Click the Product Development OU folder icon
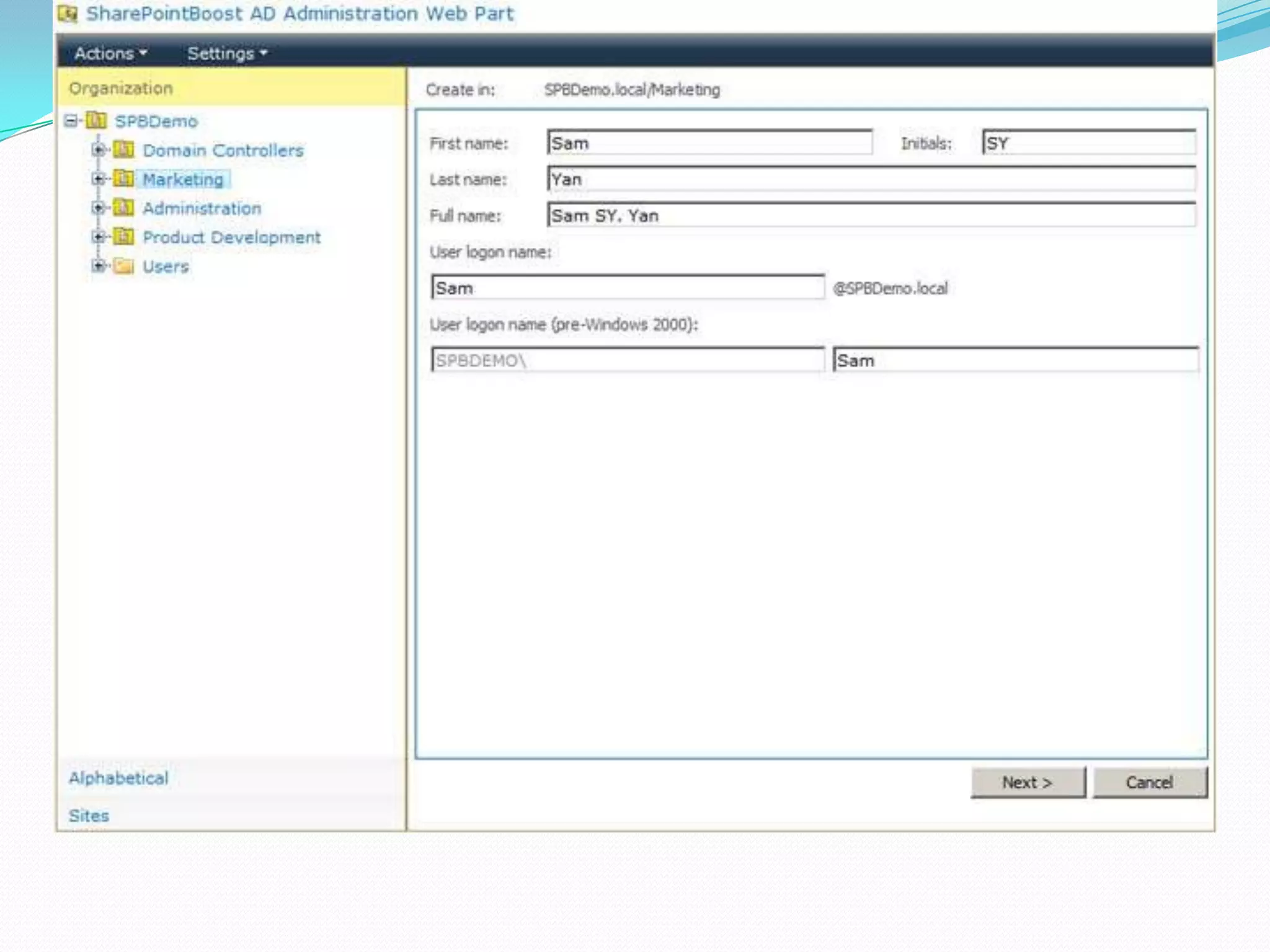 point(124,237)
